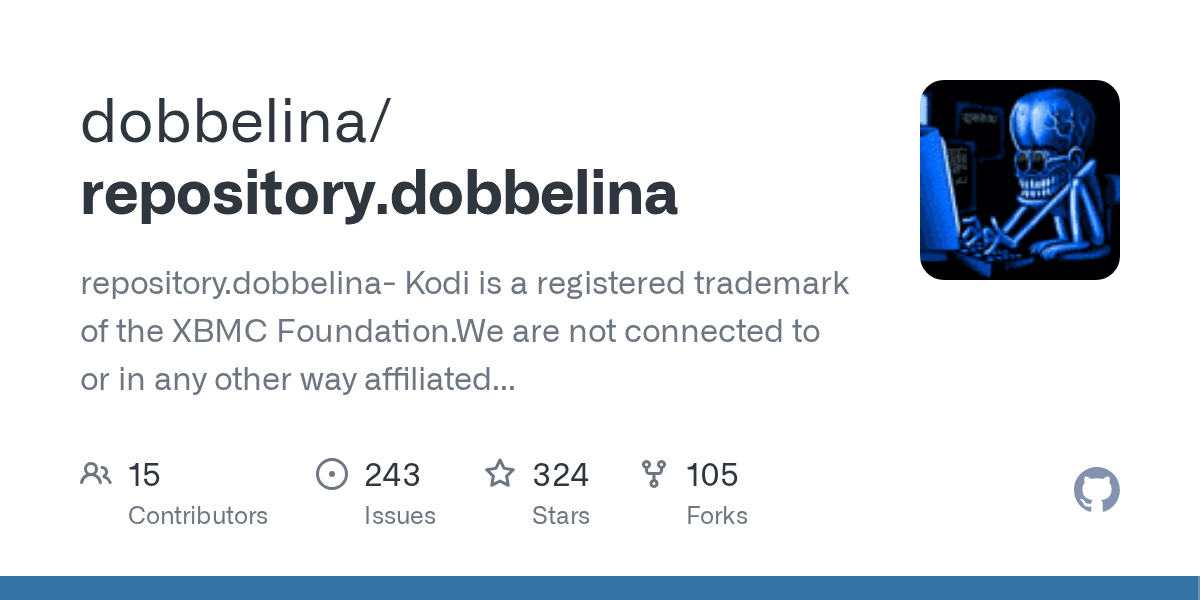Click the Stars star icon
Viewport: 1200px width, 600px height.
click(x=499, y=474)
